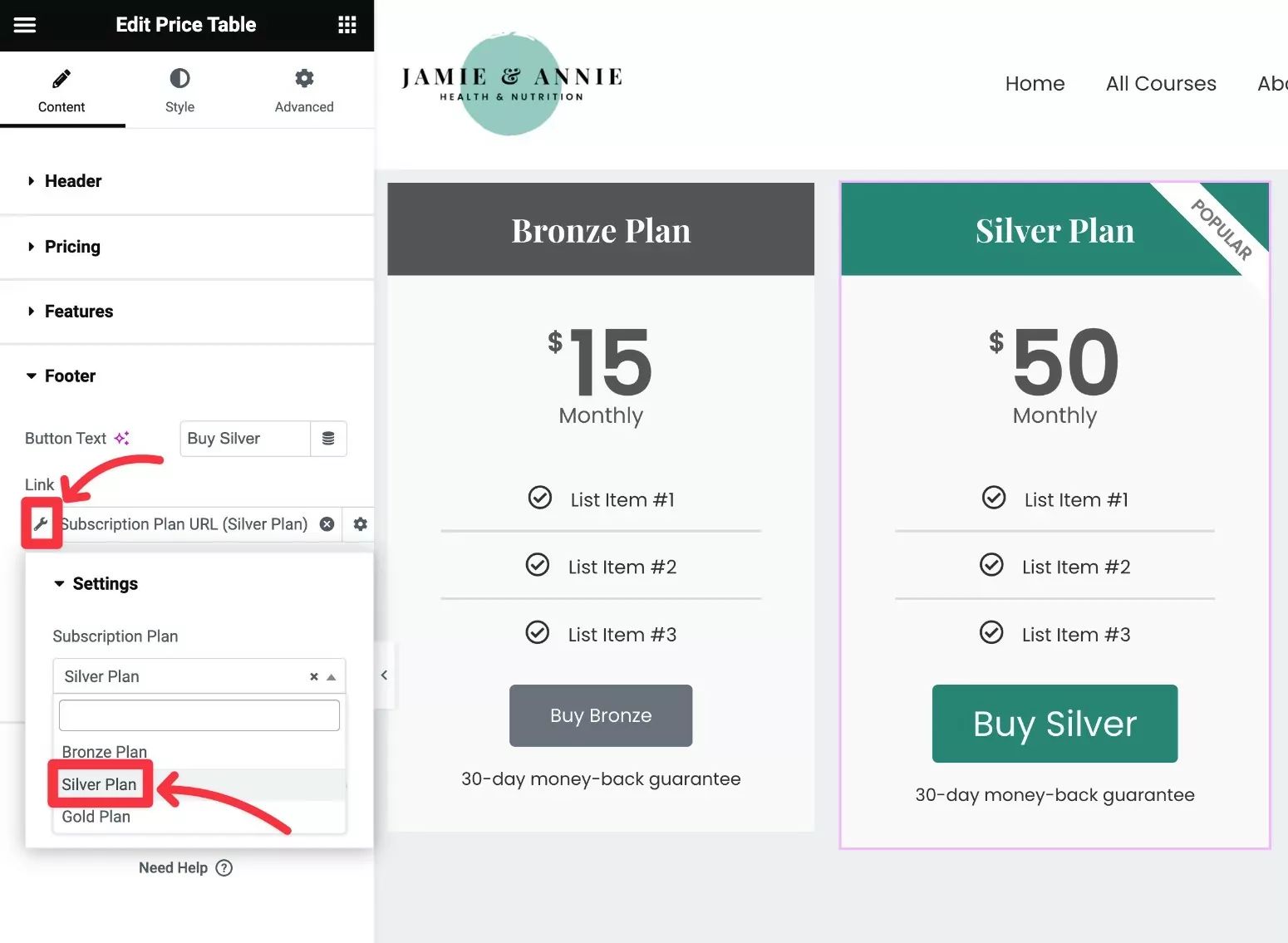Open the widgets grid panel icon

[x=347, y=25]
